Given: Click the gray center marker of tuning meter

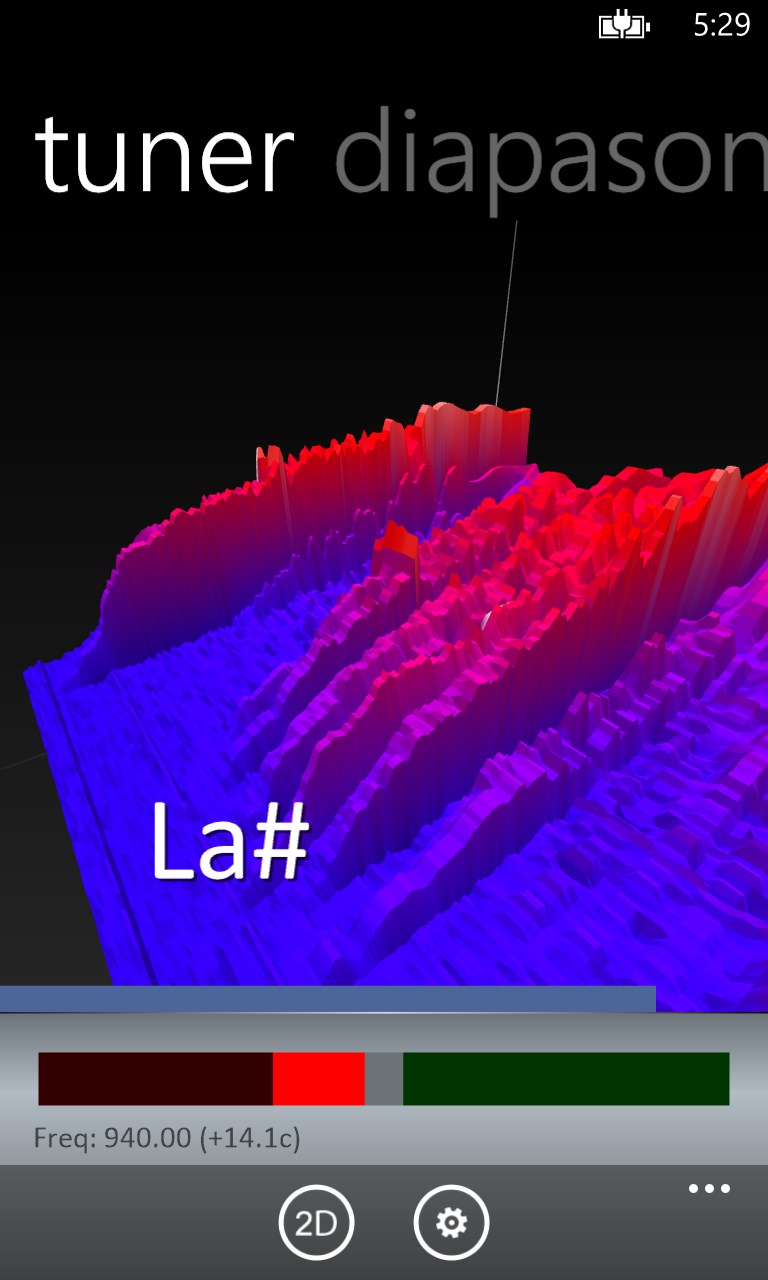Looking at the screenshot, I should [x=384, y=1078].
